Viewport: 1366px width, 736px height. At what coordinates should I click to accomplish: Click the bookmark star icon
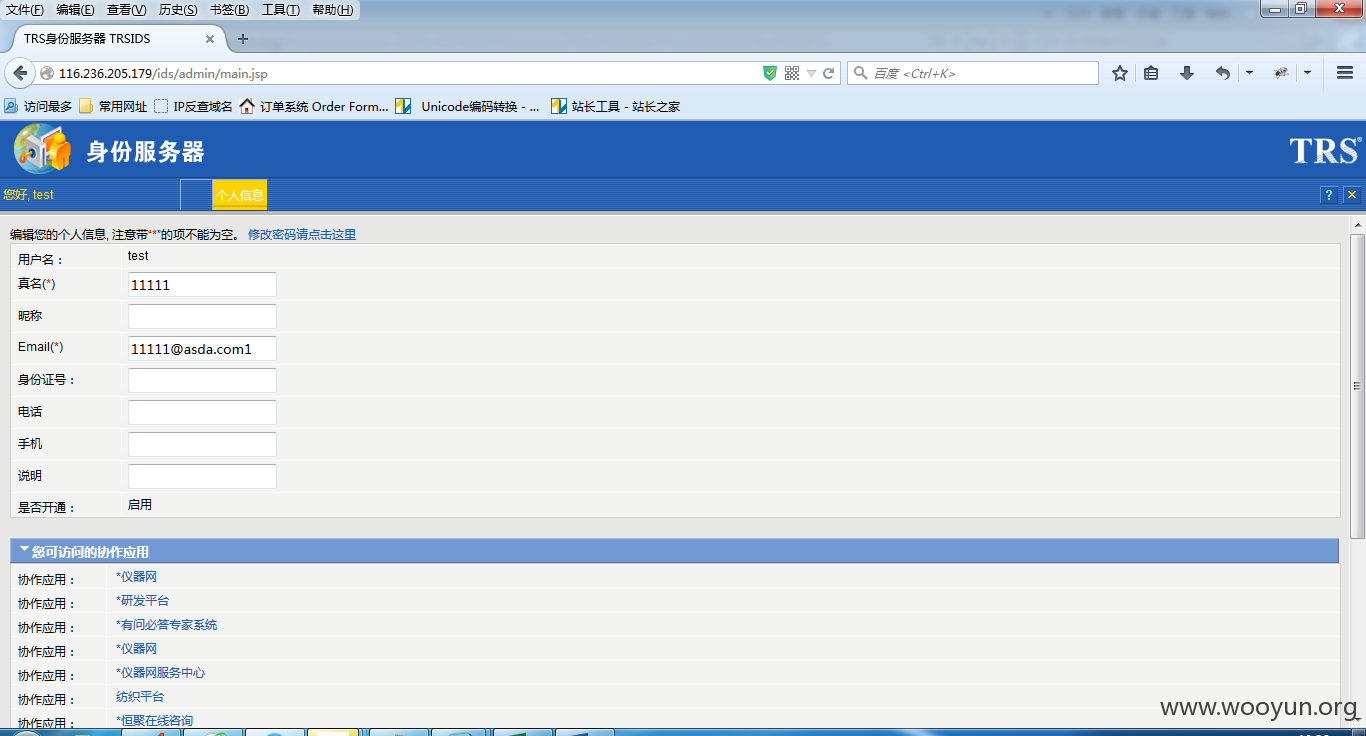click(x=1120, y=73)
